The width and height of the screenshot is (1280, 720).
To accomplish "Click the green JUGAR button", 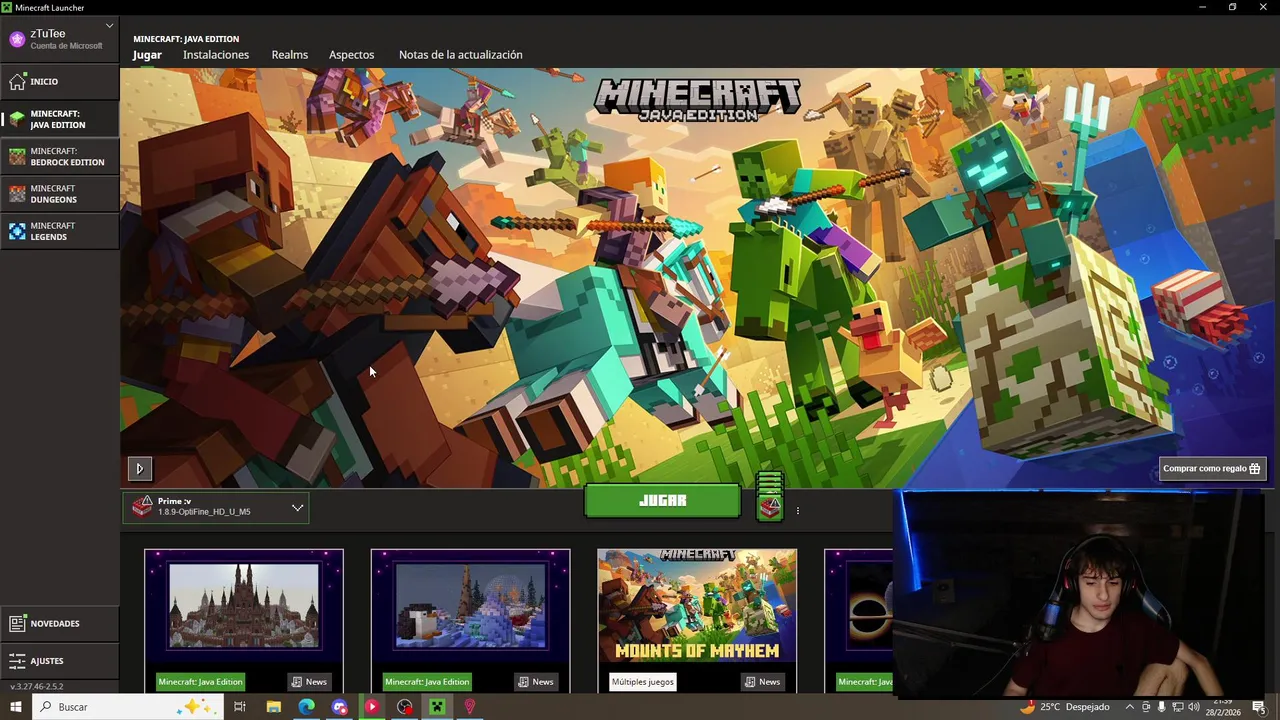I will point(662,501).
